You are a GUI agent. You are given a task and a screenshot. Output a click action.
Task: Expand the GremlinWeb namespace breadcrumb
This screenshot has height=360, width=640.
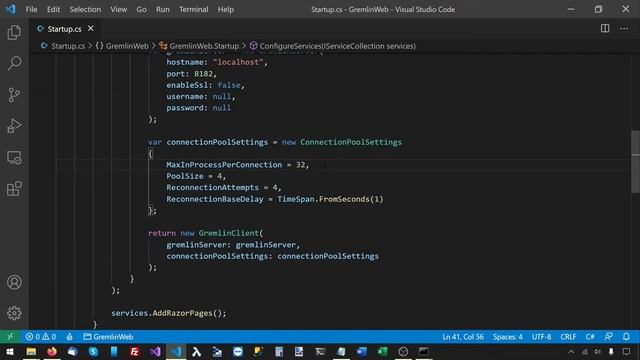(122, 46)
